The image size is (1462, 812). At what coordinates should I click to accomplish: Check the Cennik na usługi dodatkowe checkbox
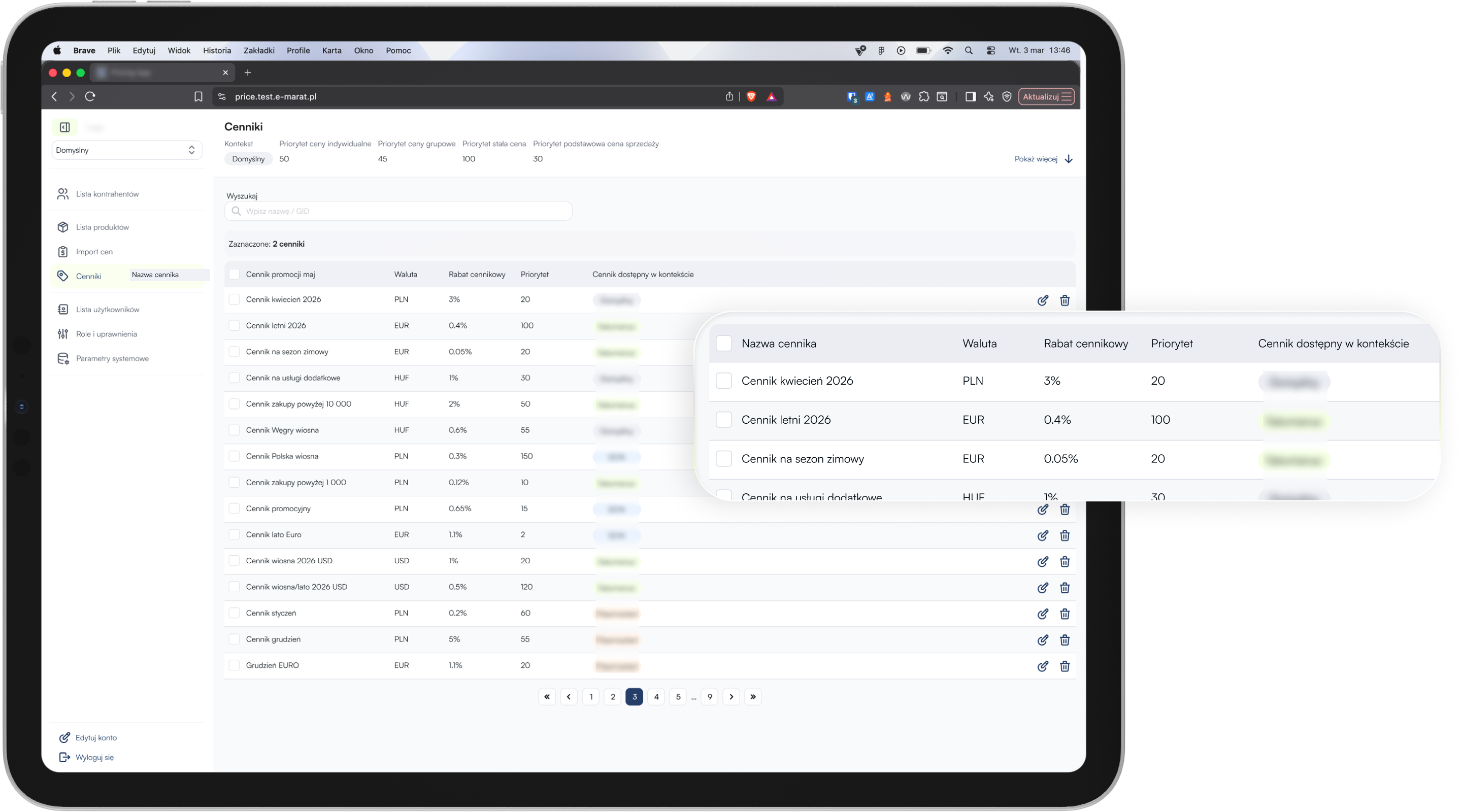(x=234, y=378)
